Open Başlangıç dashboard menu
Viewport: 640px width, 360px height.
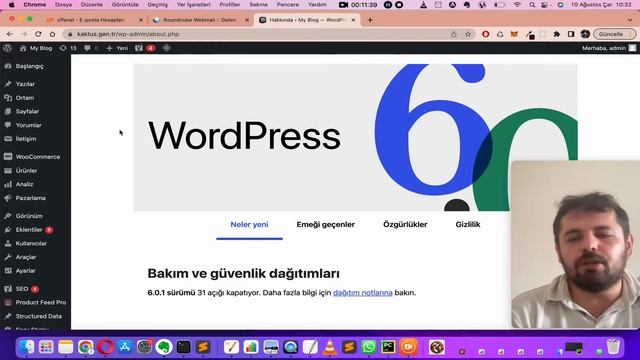pos(29,66)
